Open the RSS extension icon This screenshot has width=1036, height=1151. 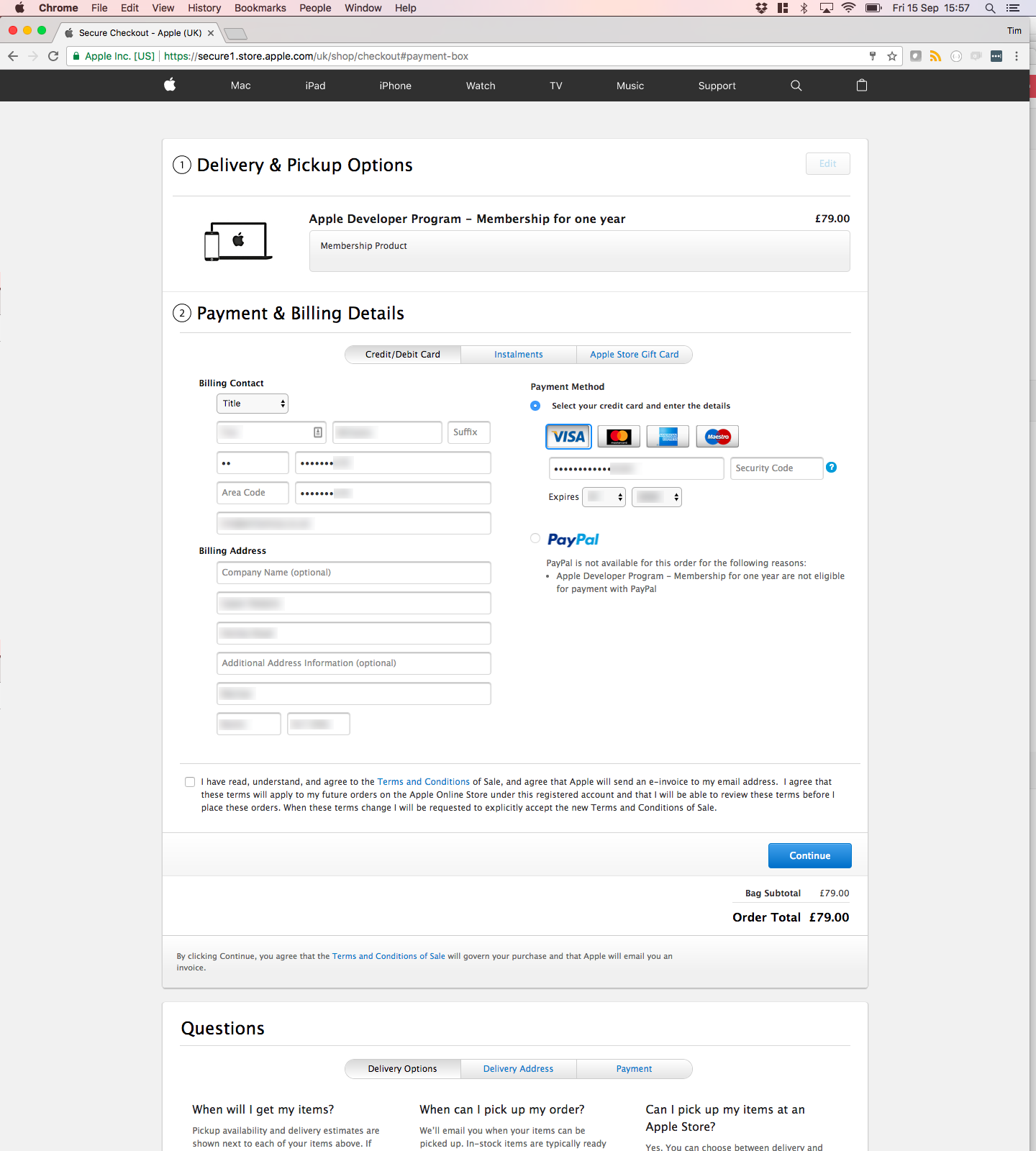pyautogui.click(x=935, y=56)
